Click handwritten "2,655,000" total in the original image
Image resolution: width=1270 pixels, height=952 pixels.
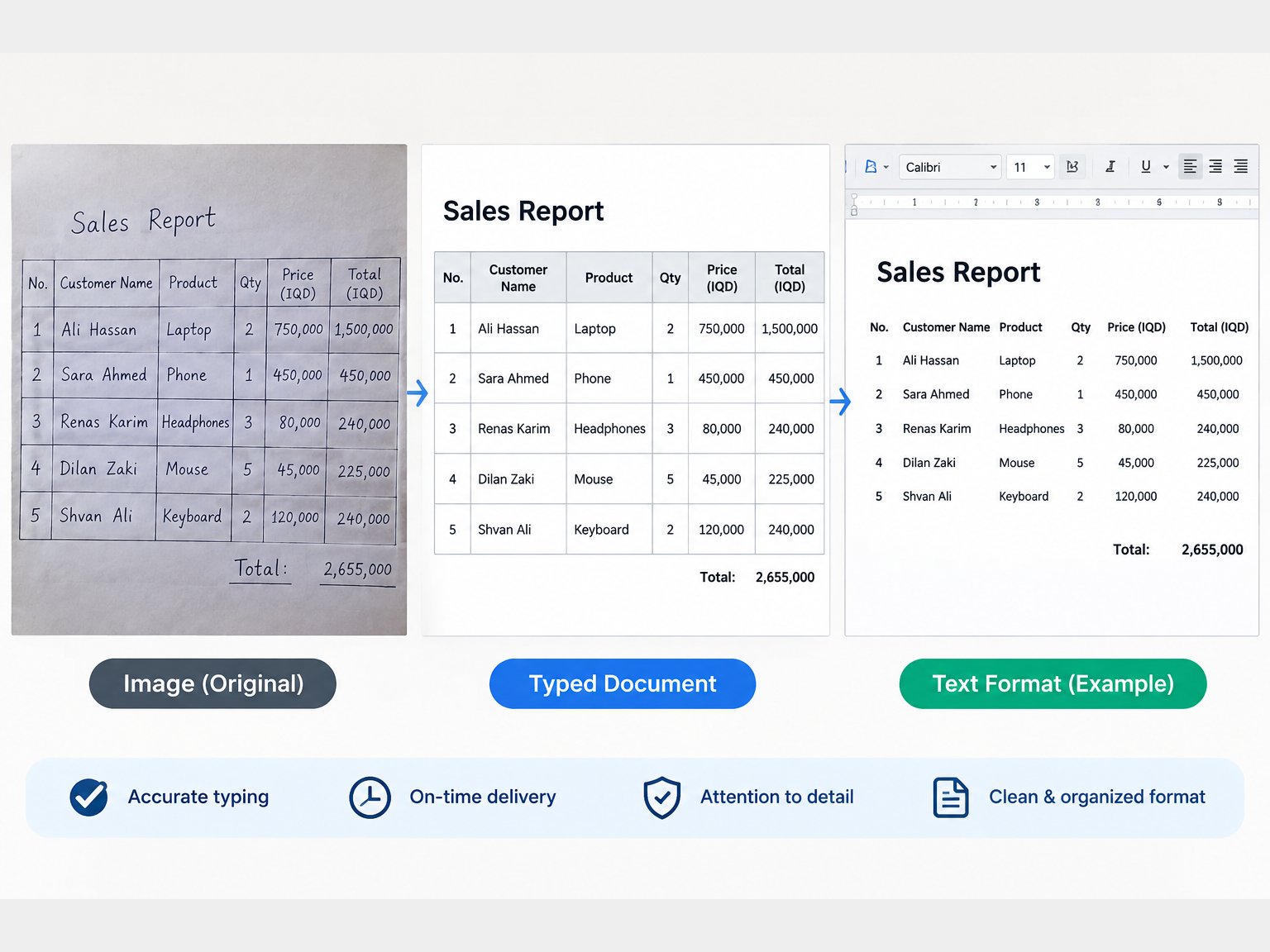pyautogui.click(x=357, y=569)
